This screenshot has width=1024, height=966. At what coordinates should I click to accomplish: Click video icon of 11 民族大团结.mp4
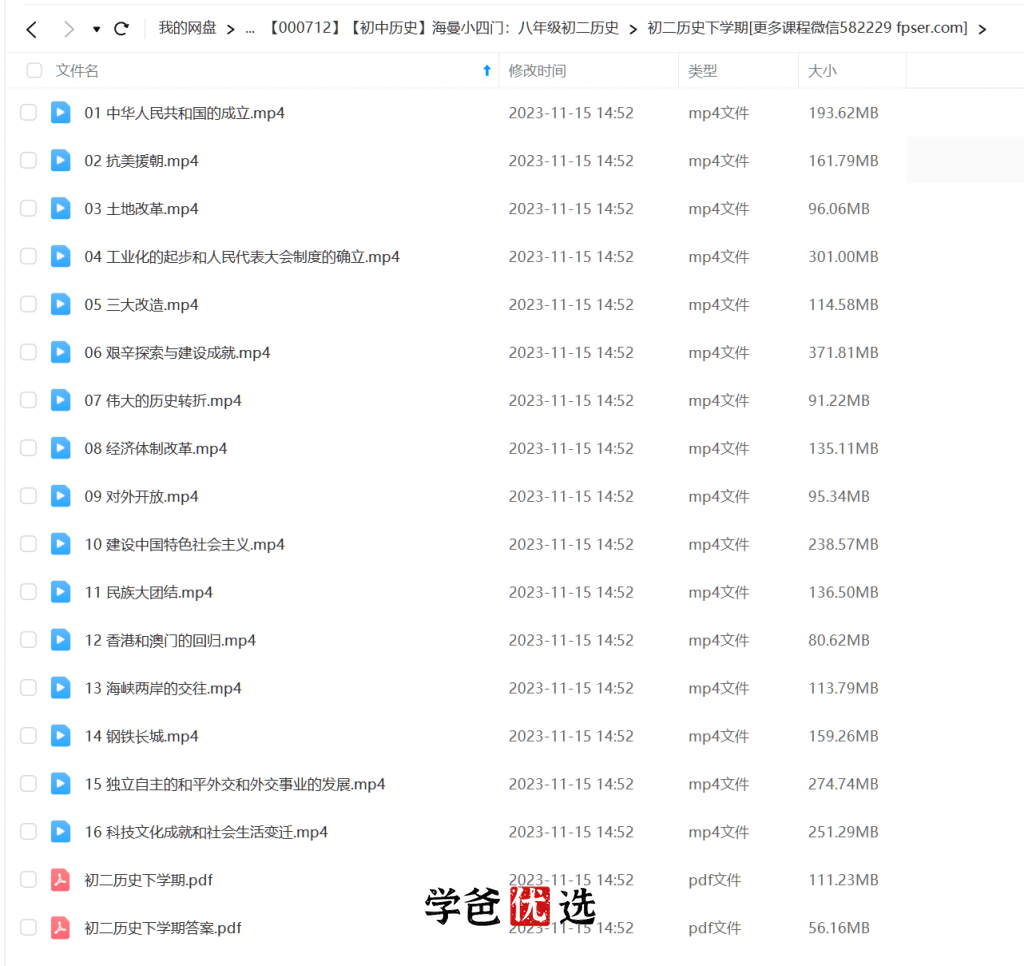click(61, 592)
